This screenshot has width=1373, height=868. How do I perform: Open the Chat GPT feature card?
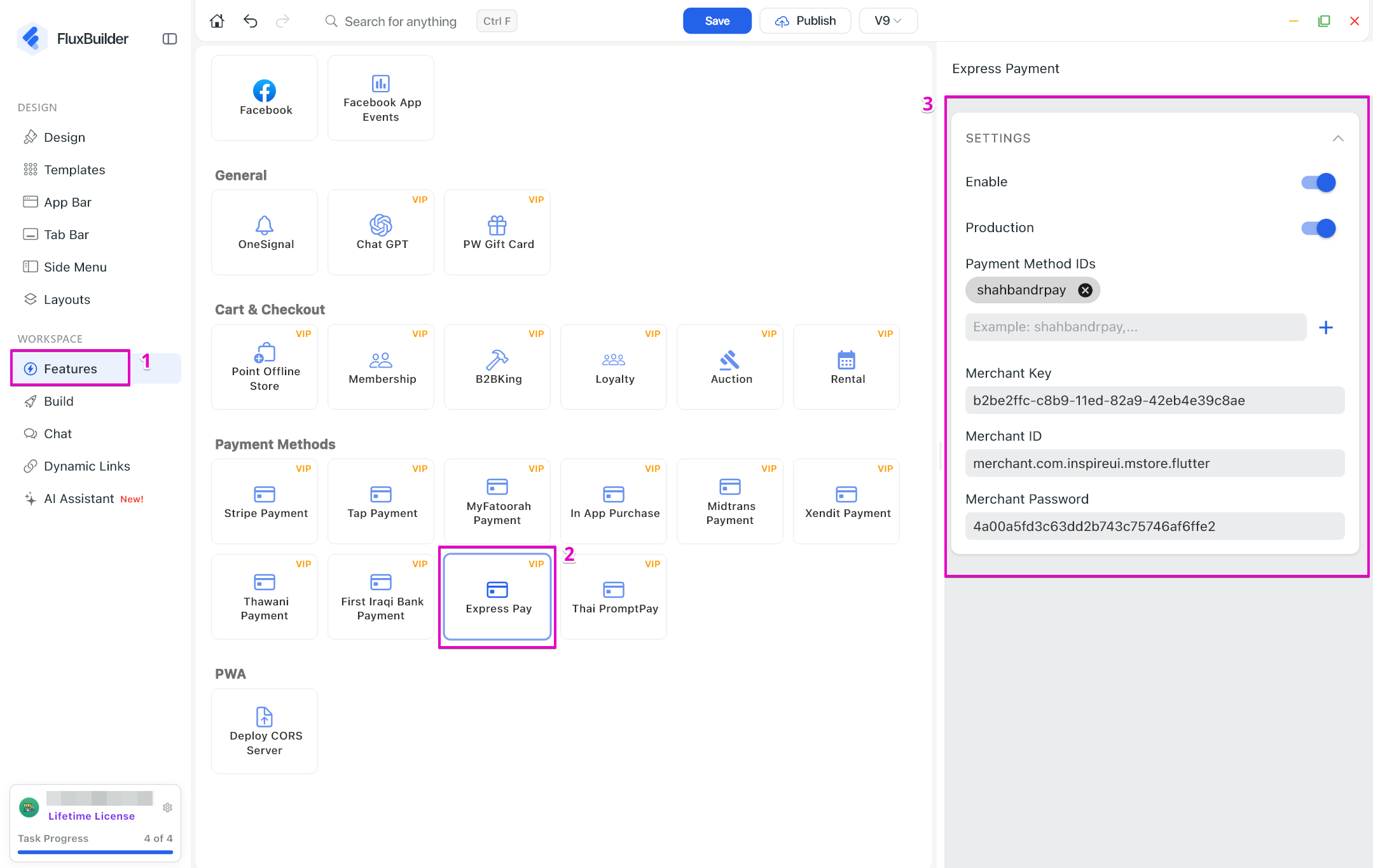381,232
